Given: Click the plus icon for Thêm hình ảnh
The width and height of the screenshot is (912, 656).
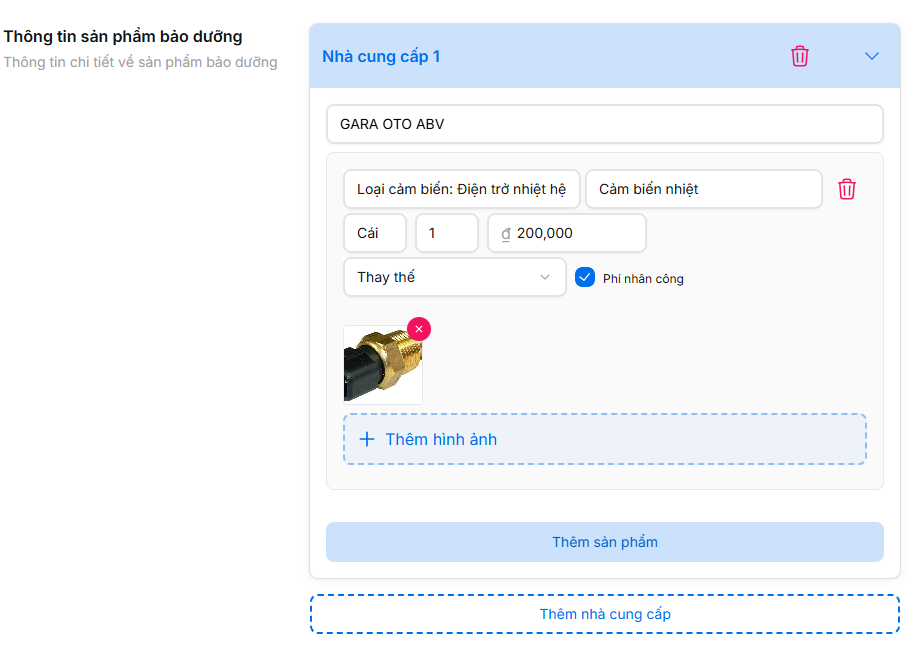Looking at the screenshot, I should tap(367, 439).
